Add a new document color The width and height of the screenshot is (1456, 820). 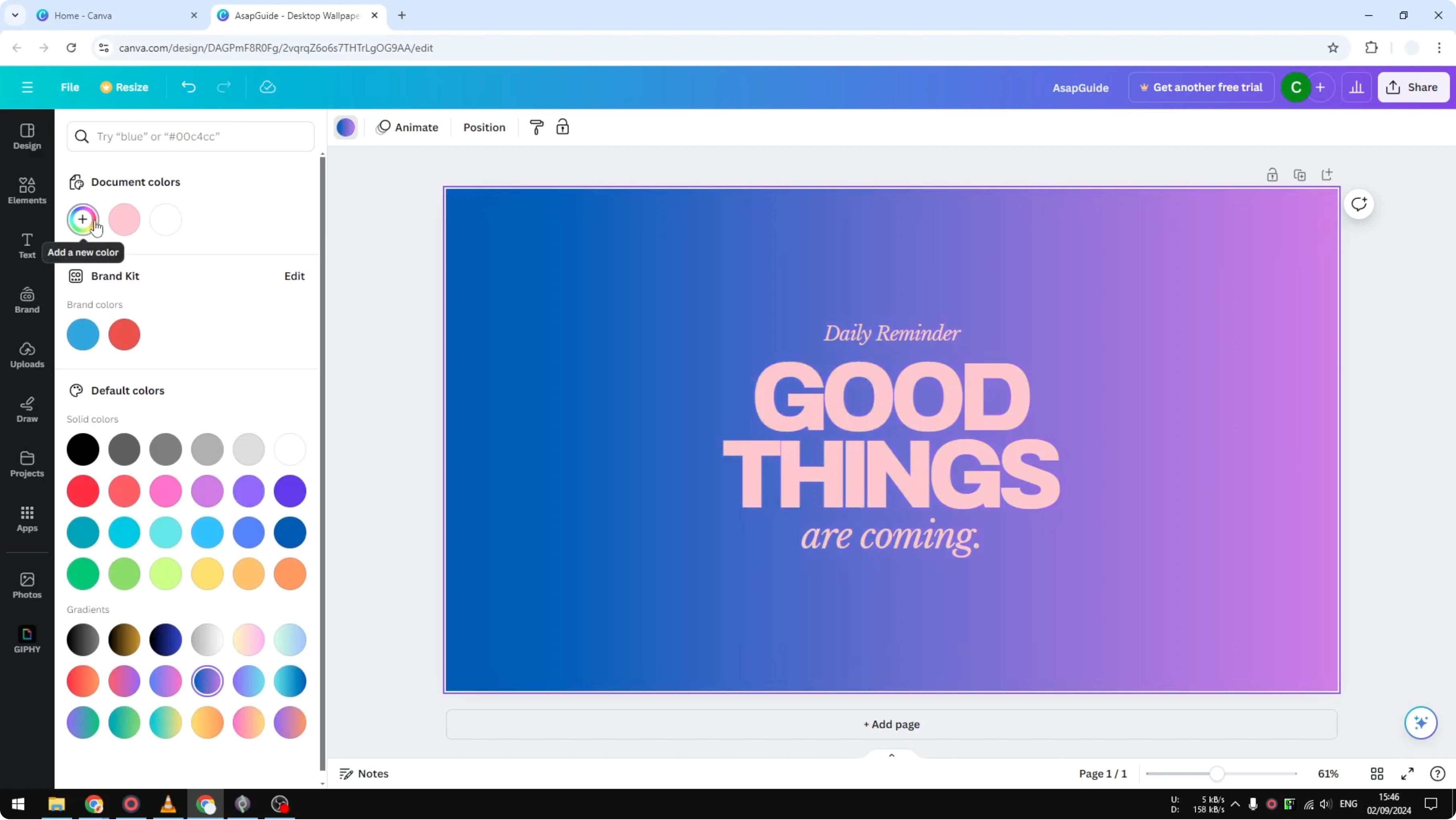coord(83,219)
